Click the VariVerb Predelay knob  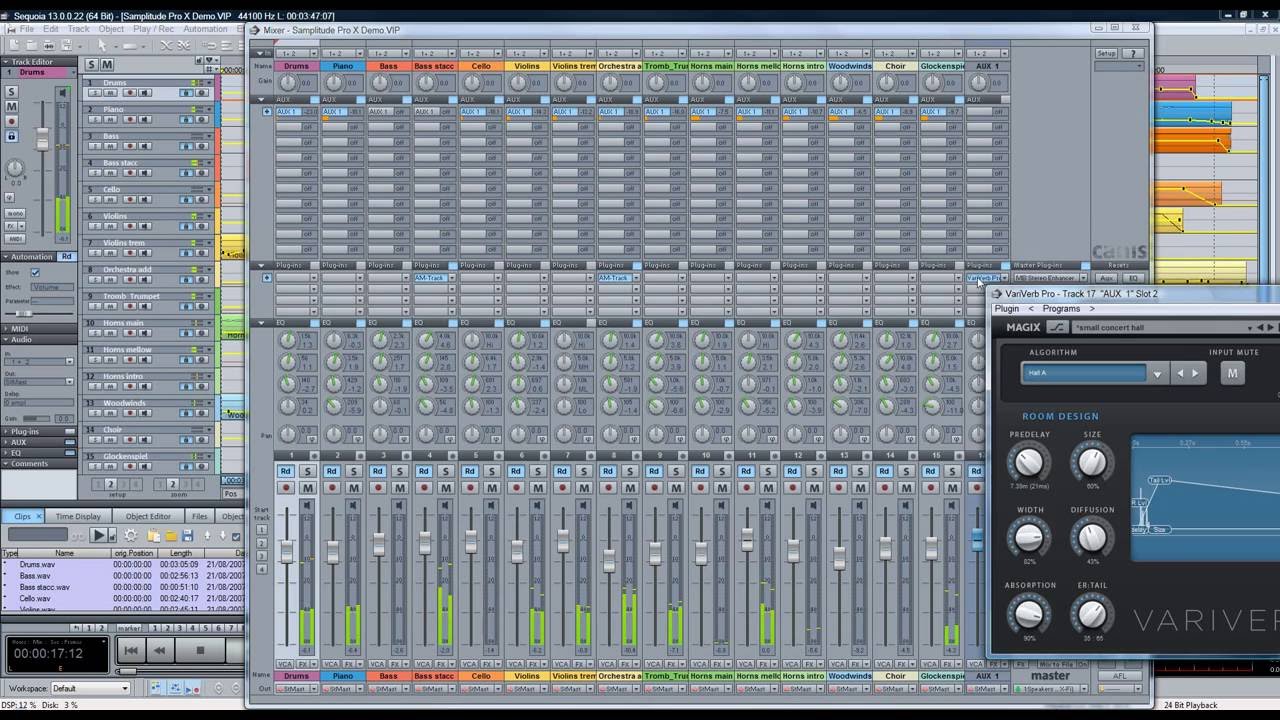pyautogui.click(x=1029, y=462)
